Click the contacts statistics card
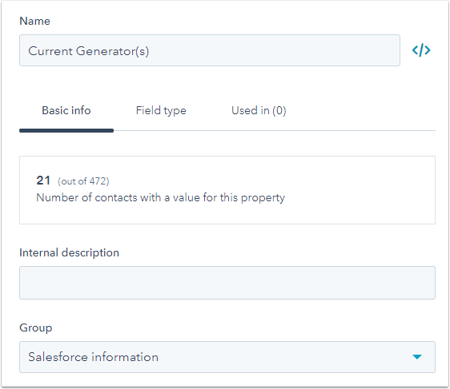 pos(227,190)
